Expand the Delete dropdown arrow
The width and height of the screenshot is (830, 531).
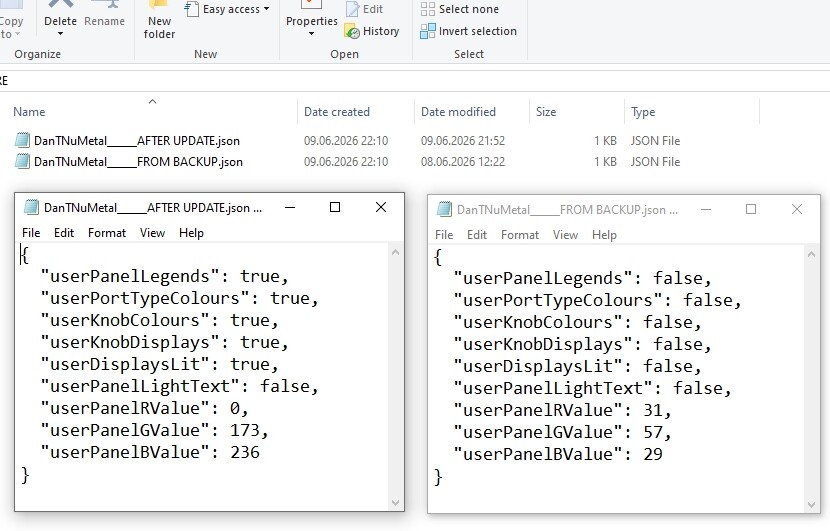(x=60, y=34)
